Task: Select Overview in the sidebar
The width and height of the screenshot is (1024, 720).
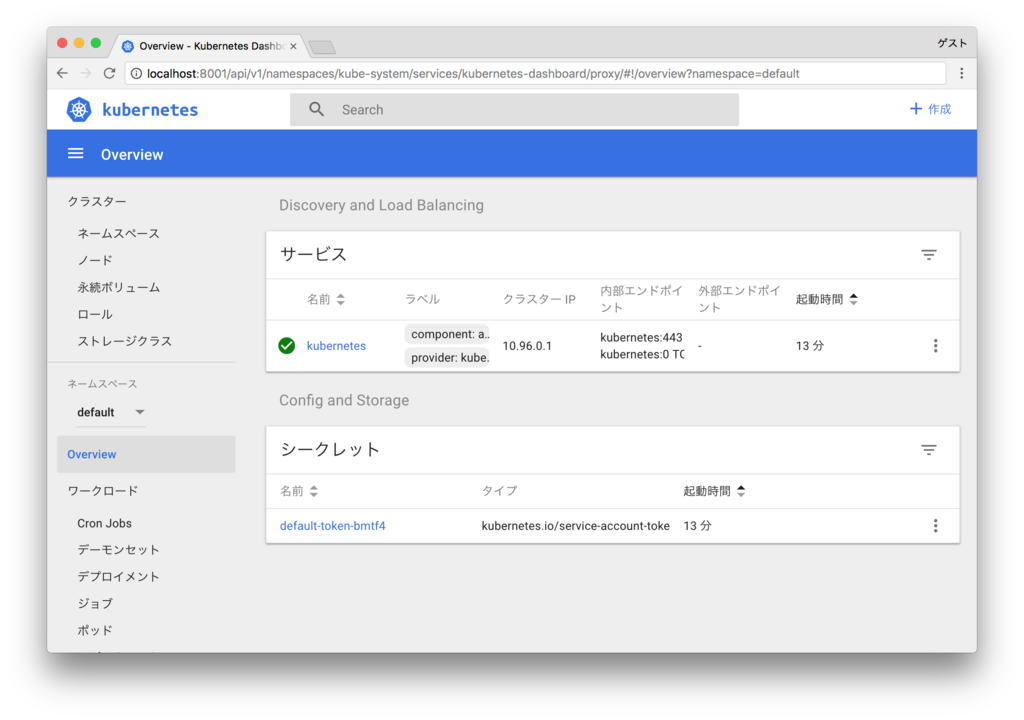Action: click(146, 454)
